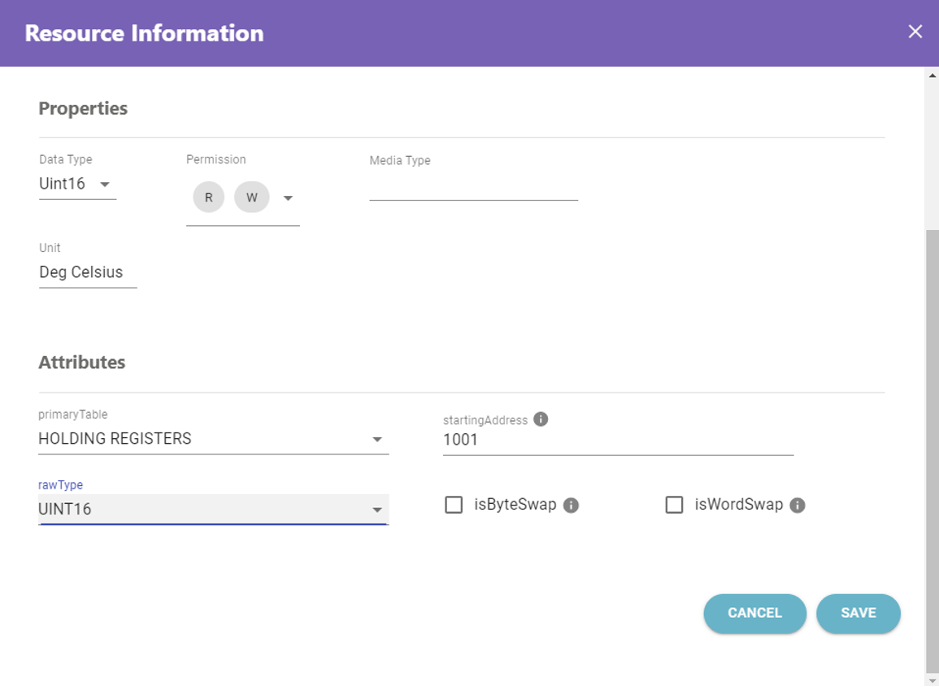Click the scroll down arrow on scrollbar
The height and width of the screenshot is (687, 939).
932,680
